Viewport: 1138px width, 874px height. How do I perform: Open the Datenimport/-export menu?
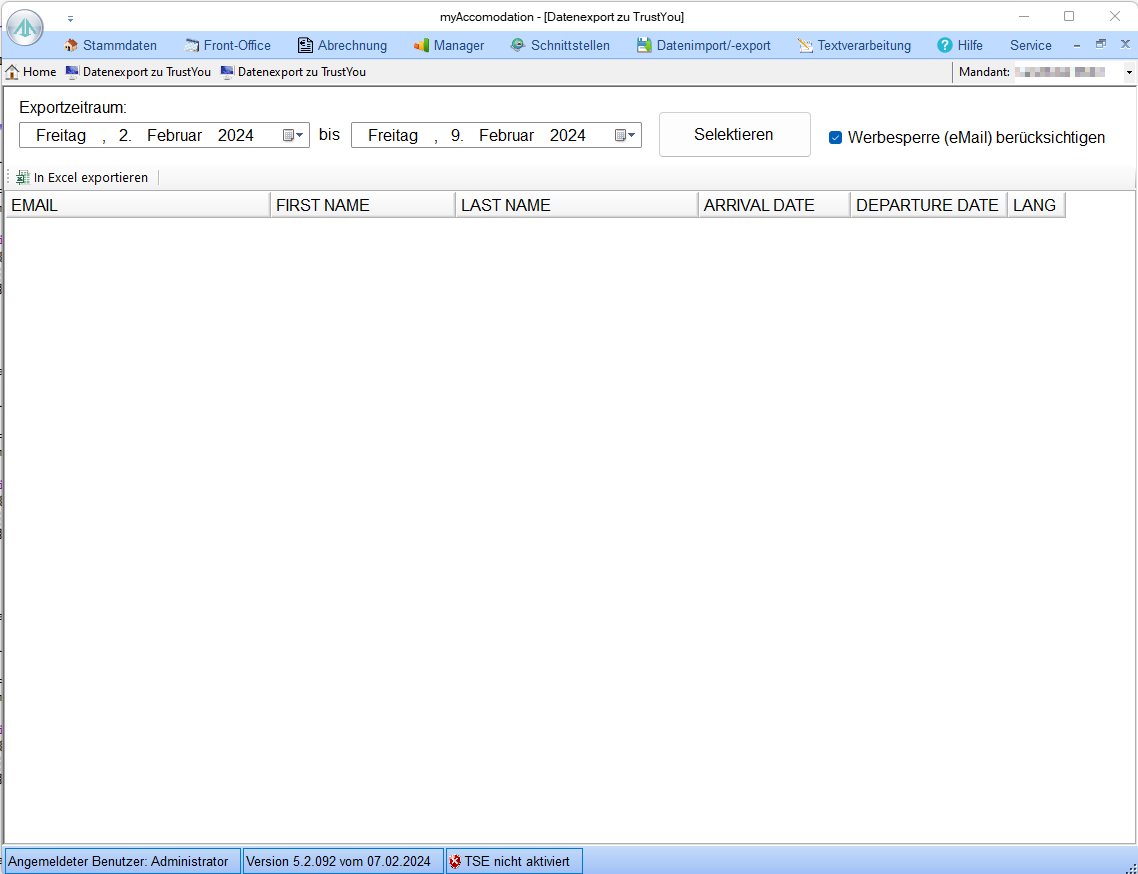tap(713, 45)
